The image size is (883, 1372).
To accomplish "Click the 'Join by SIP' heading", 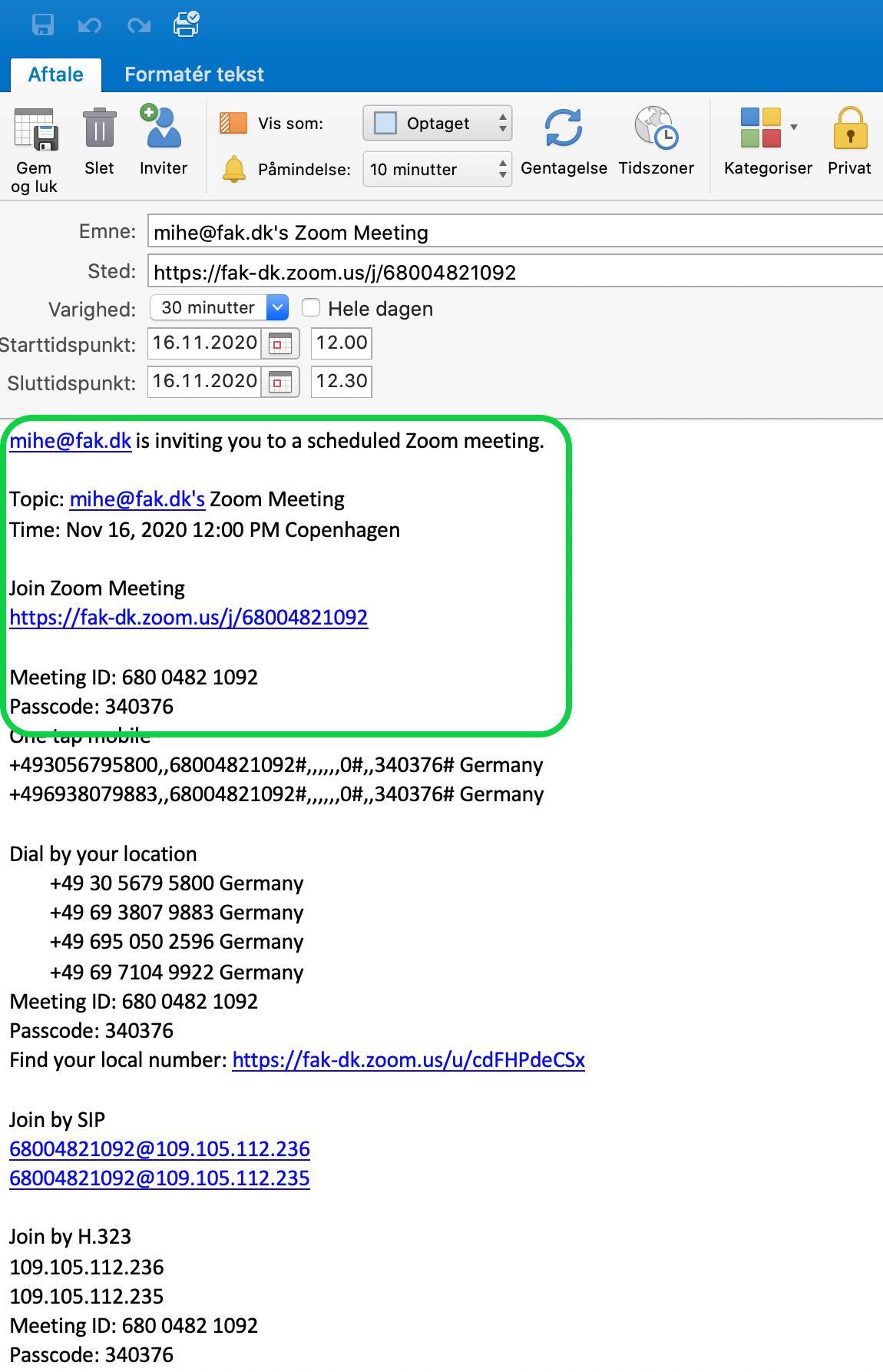I will pos(58,1120).
